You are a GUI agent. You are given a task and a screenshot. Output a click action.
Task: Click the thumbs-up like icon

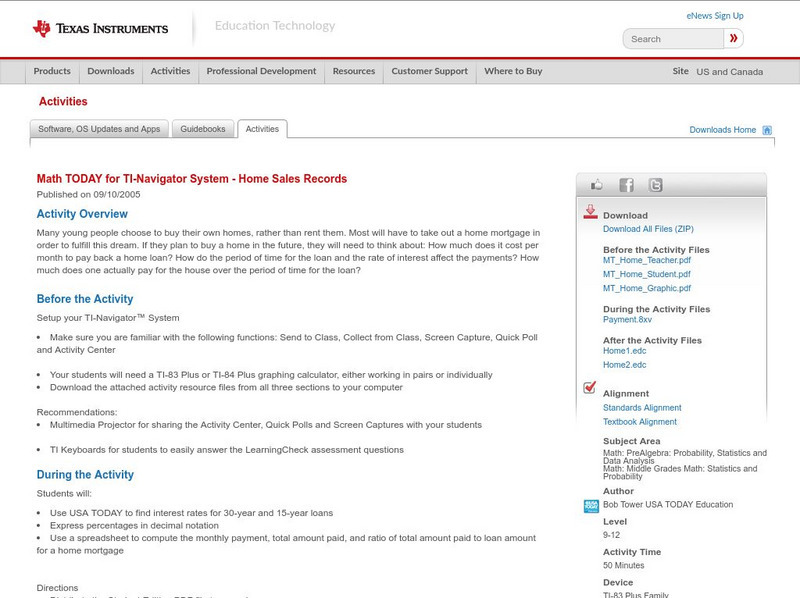coord(596,185)
